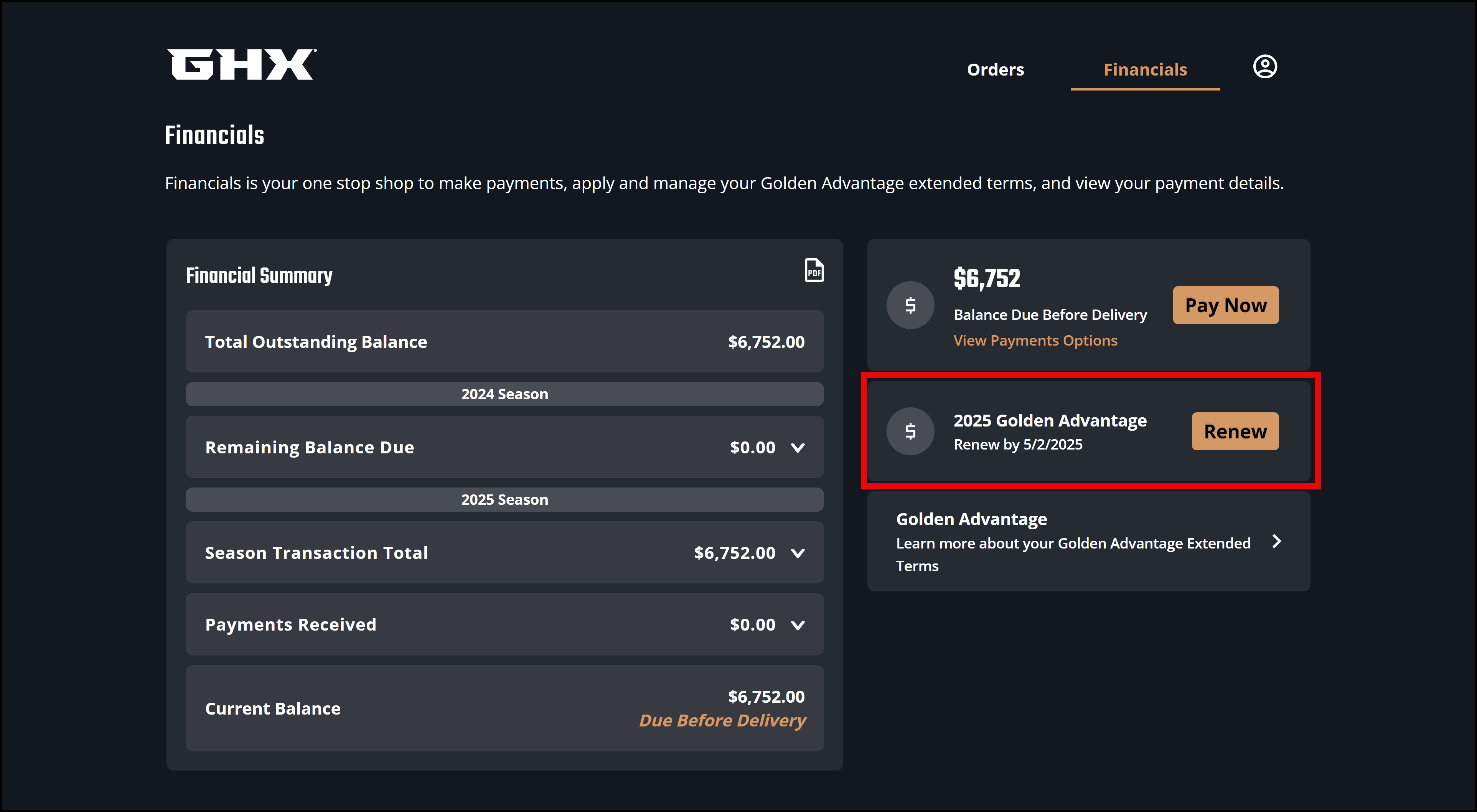Click the 2024 Season header bar
Viewport: 1477px width, 812px height.
coord(504,394)
